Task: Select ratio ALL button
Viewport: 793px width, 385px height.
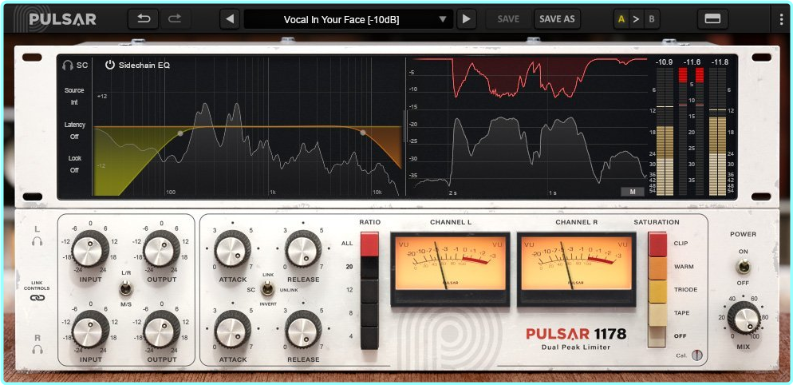Action: (x=369, y=244)
